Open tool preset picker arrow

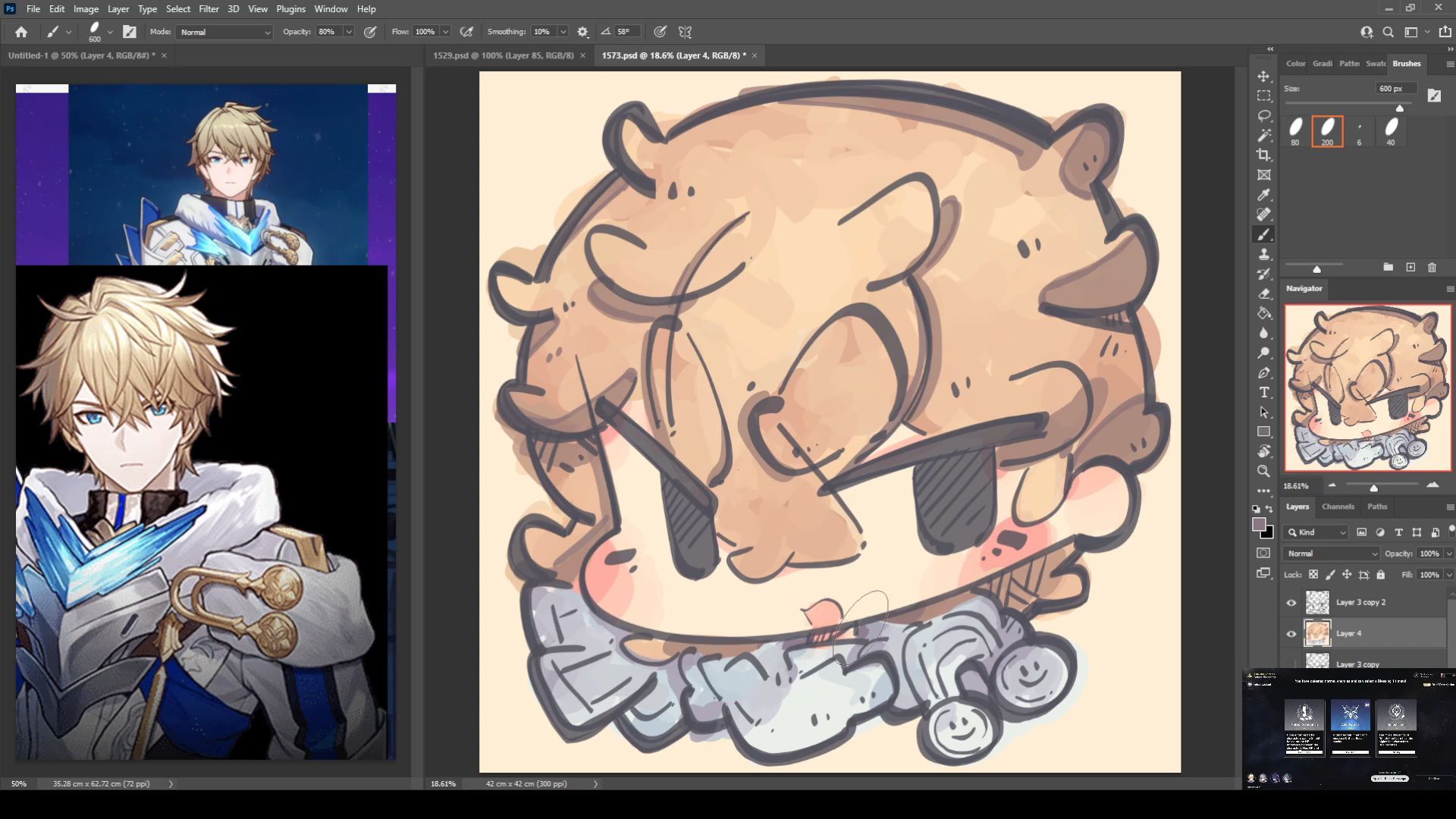68,32
